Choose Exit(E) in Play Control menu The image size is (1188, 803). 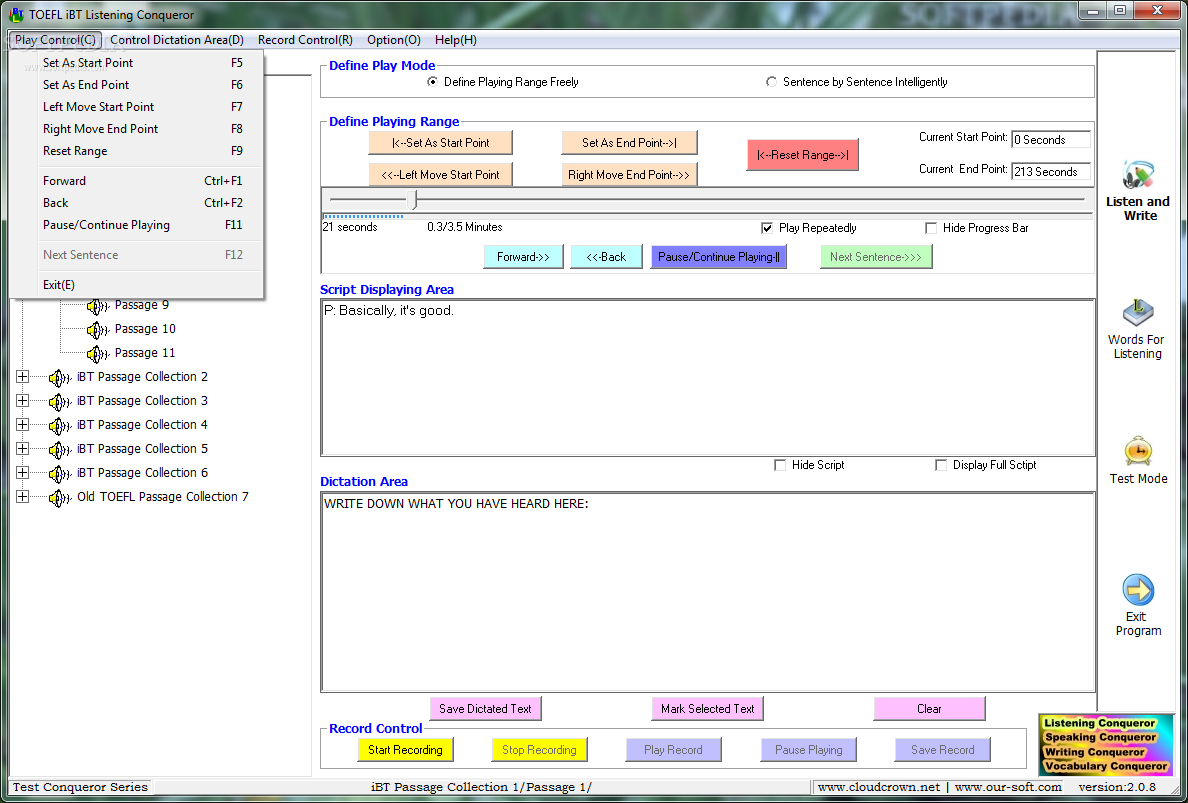[136, 285]
